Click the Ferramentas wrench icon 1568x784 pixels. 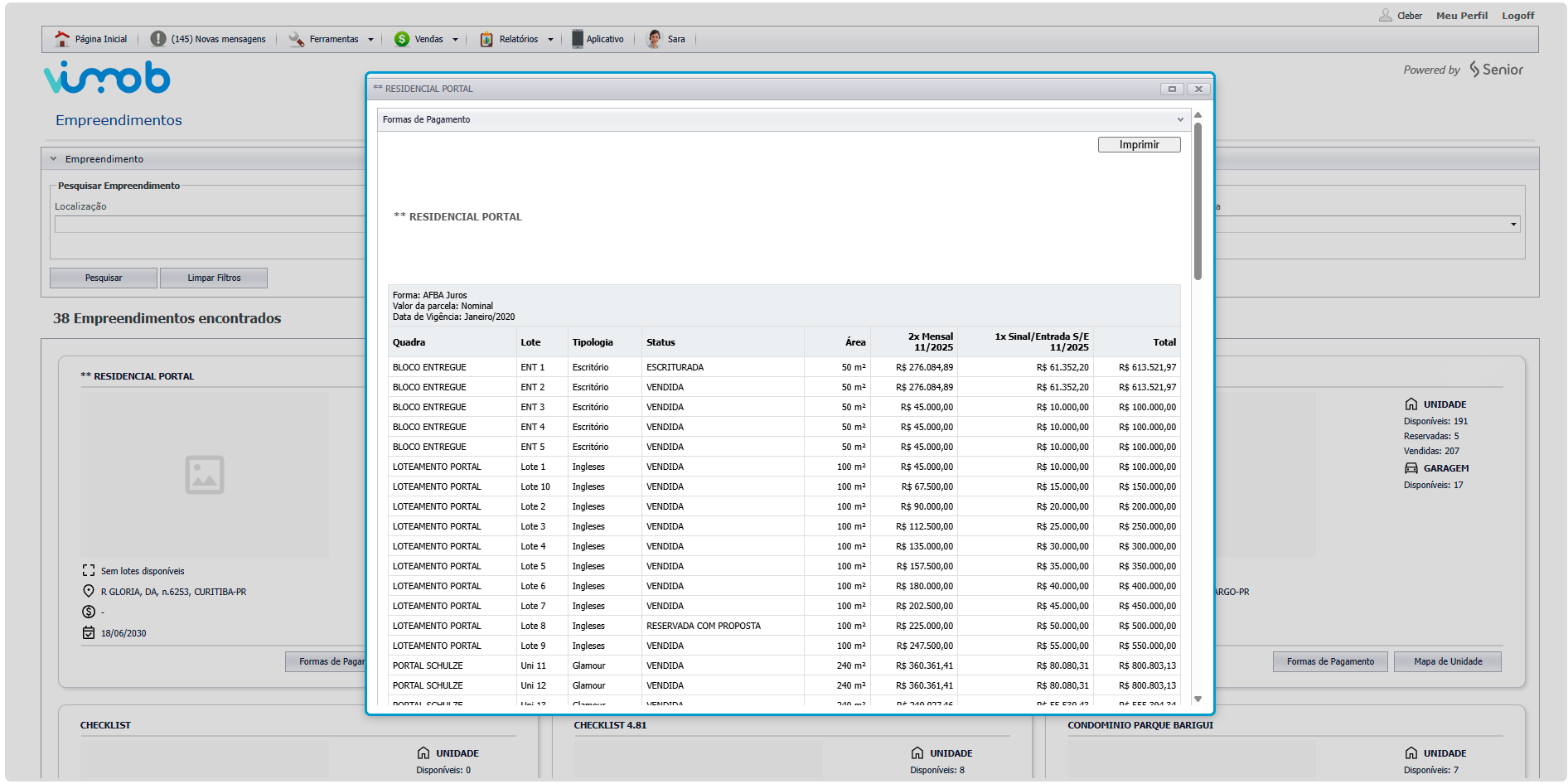(296, 39)
